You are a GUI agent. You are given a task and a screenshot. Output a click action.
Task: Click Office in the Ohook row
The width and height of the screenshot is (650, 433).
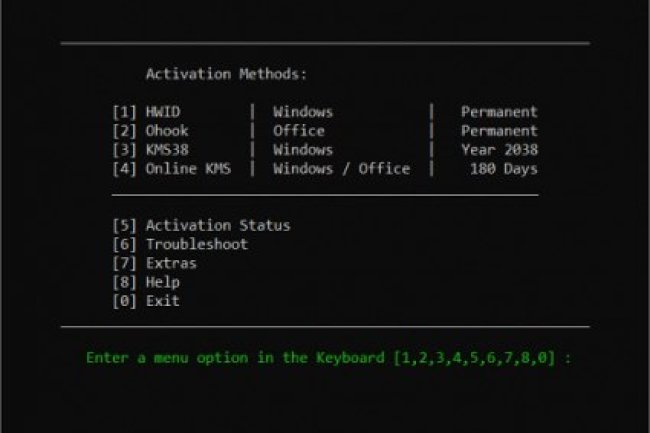point(299,131)
